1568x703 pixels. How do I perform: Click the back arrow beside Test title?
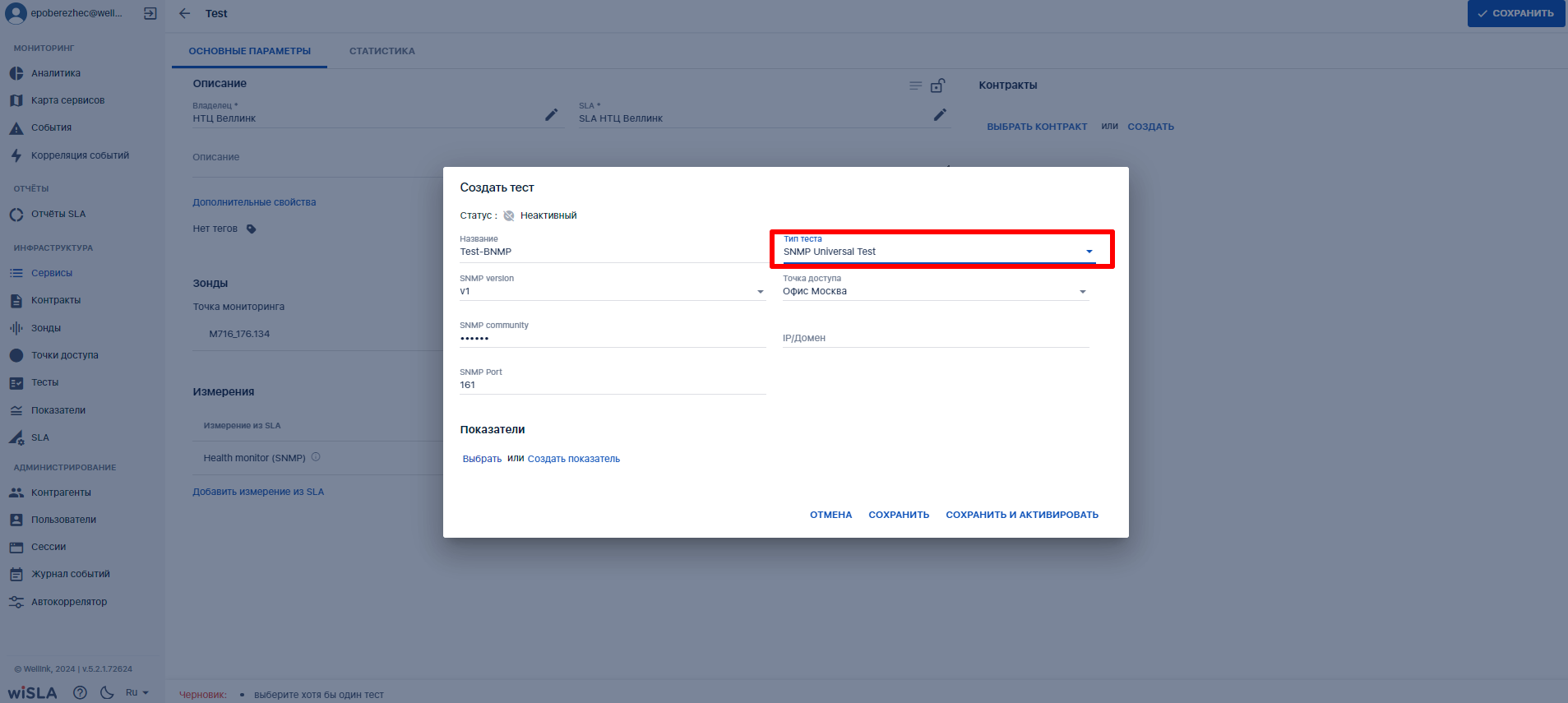pos(185,13)
